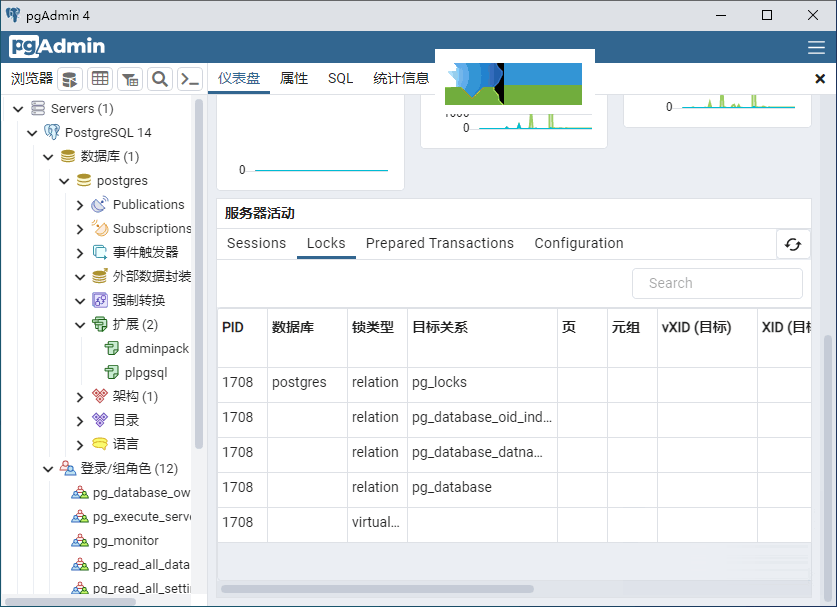This screenshot has height=607, width=837.
Task: Open the View Data table icon
Action: coord(100,79)
